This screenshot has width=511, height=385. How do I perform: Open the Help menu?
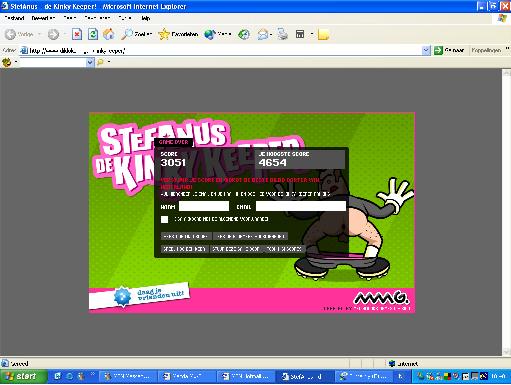pos(146,18)
